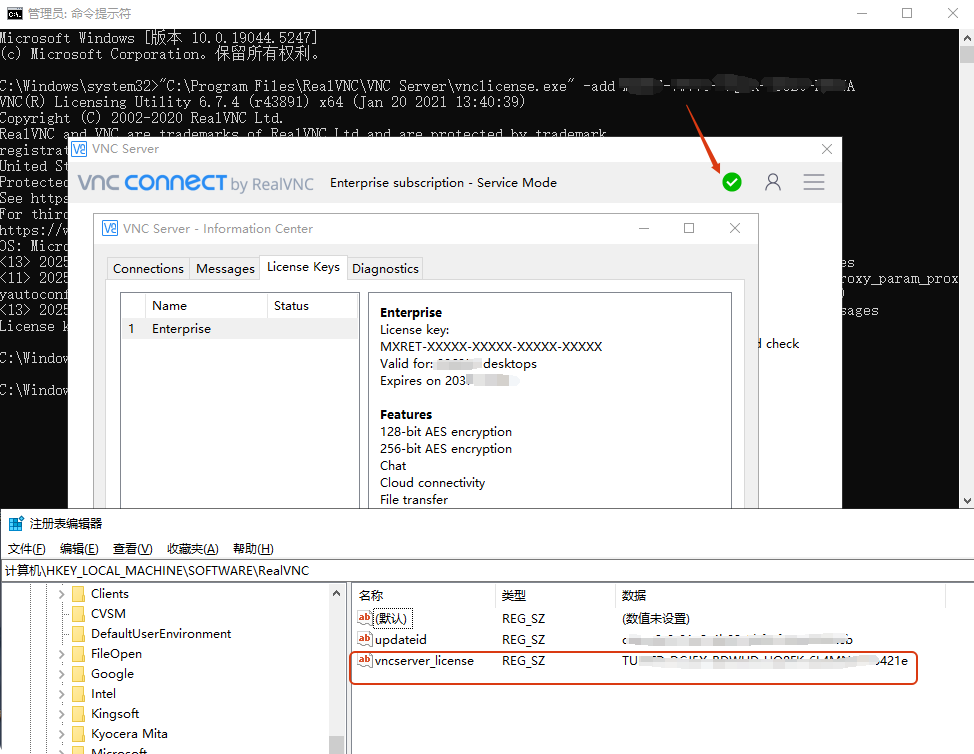Select the DefaultUserEnvironment tree key label
The width and height of the screenshot is (974, 754).
(161, 634)
